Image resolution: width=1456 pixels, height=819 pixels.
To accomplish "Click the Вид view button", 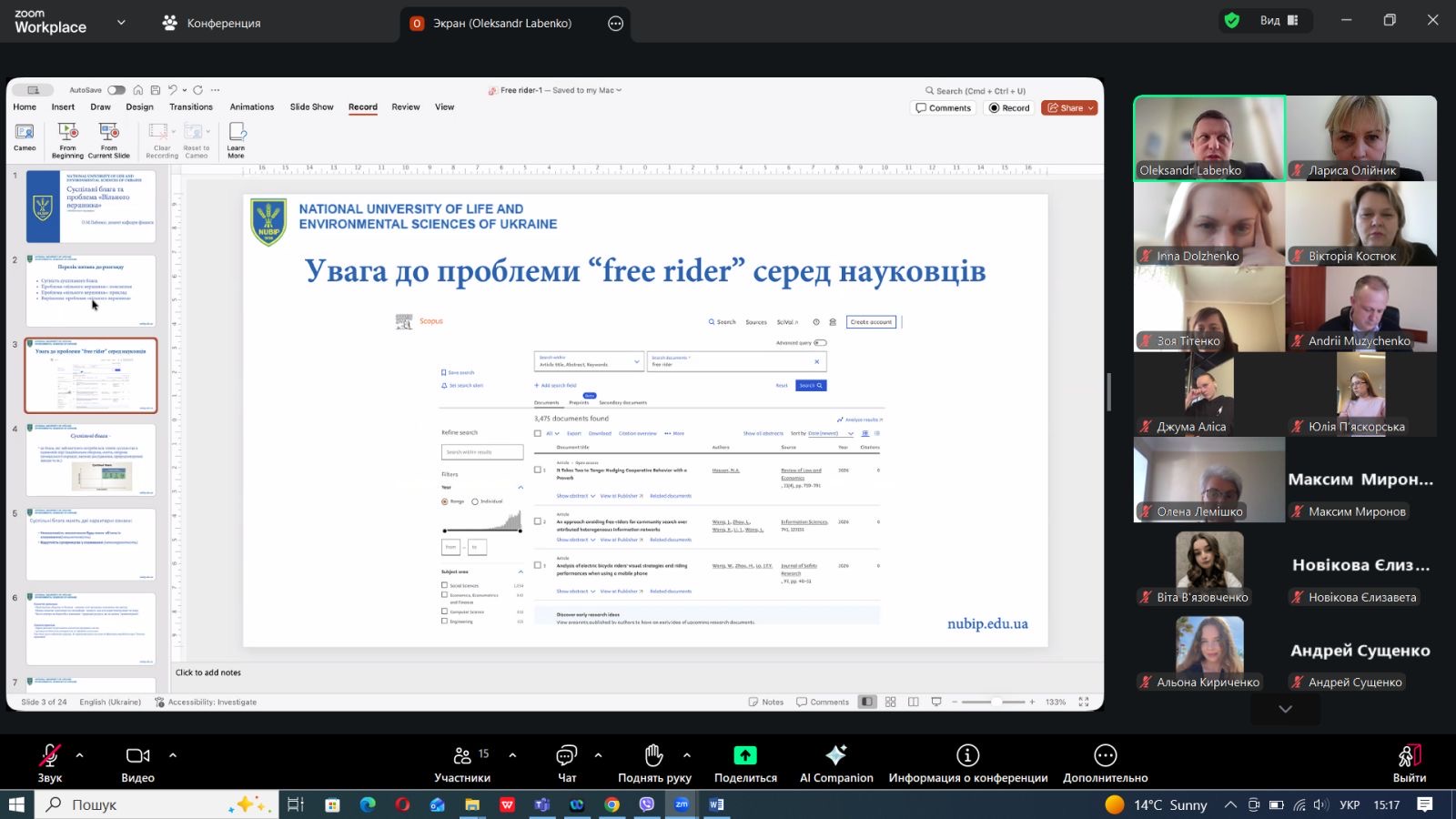I will 1279,21.
